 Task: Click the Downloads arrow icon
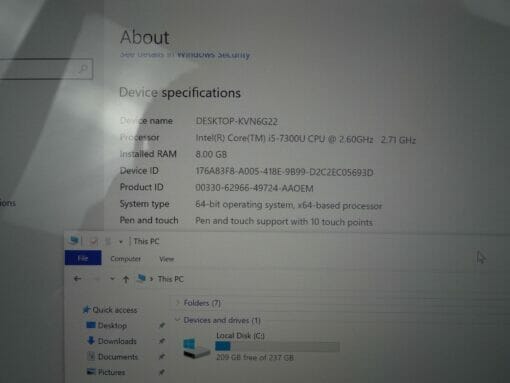coord(91,340)
